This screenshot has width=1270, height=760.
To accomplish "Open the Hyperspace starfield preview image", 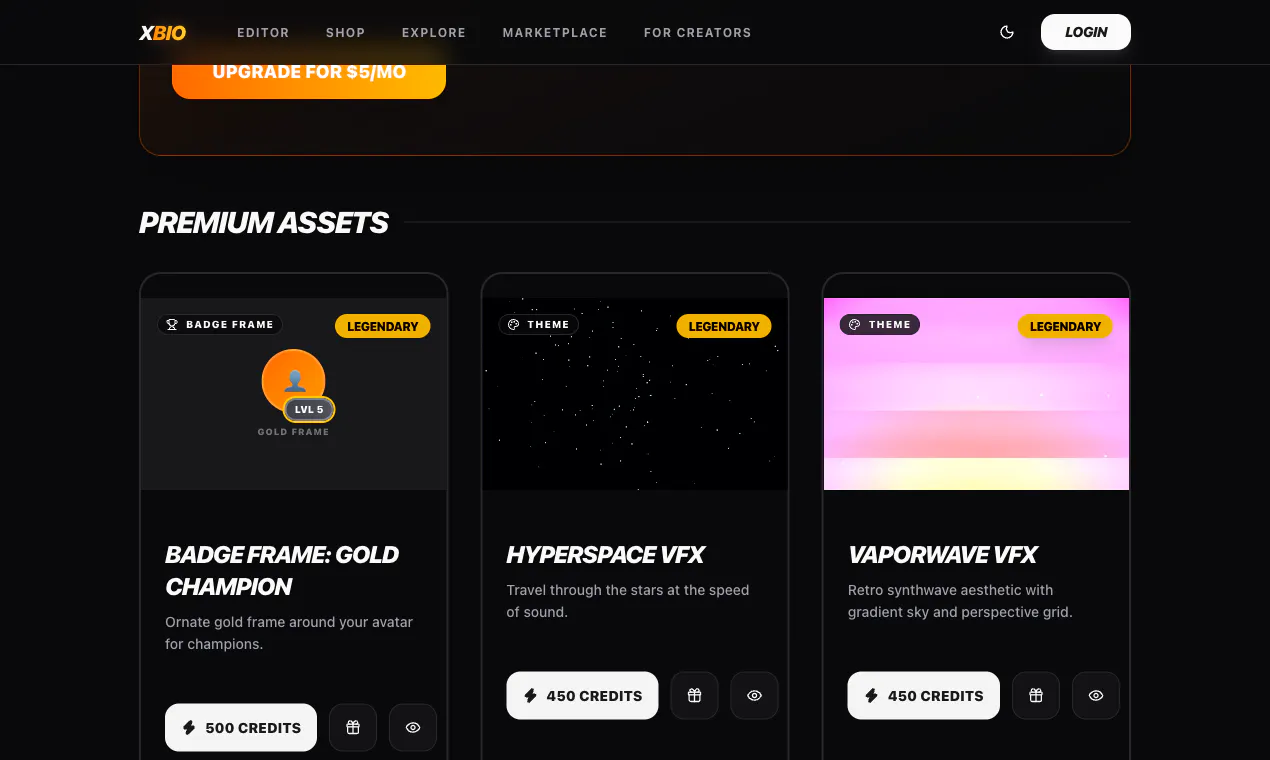I will click(x=635, y=394).
